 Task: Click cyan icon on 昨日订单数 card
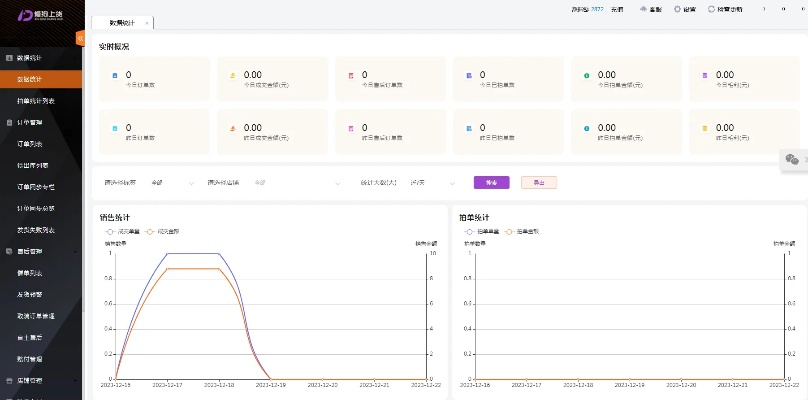(x=115, y=128)
